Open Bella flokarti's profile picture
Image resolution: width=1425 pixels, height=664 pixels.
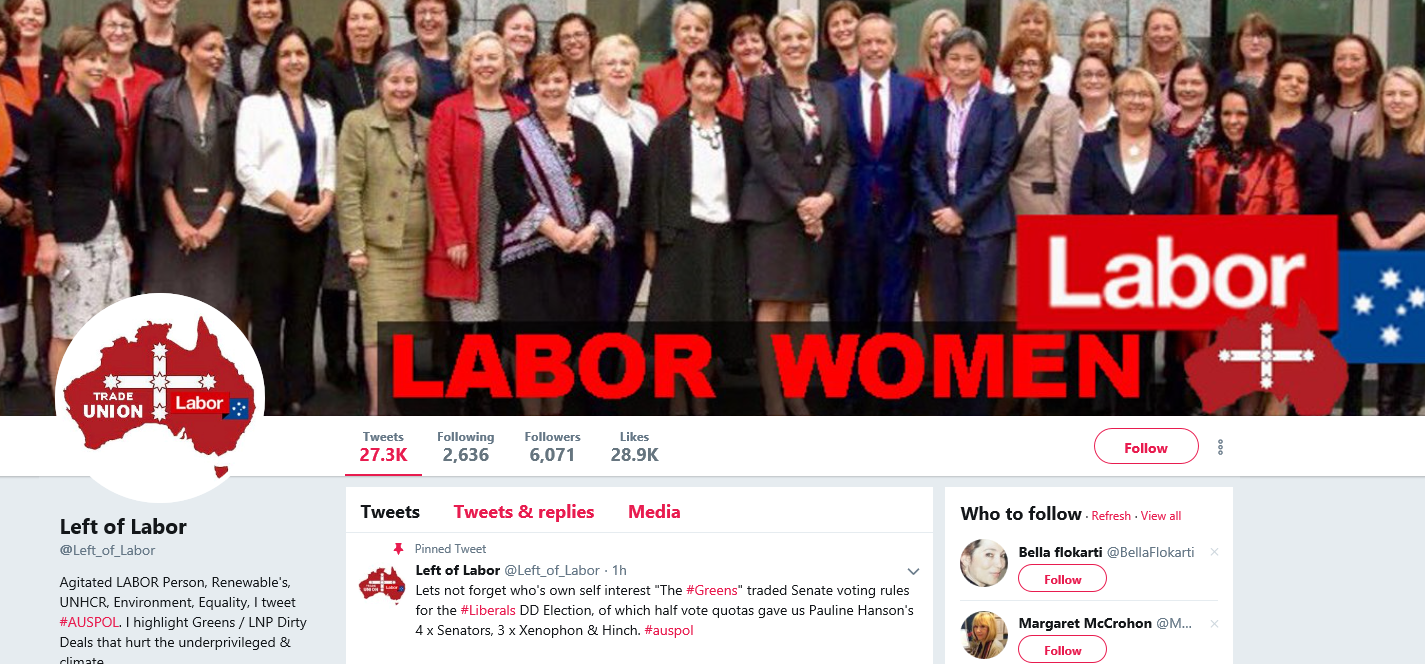(984, 562)
